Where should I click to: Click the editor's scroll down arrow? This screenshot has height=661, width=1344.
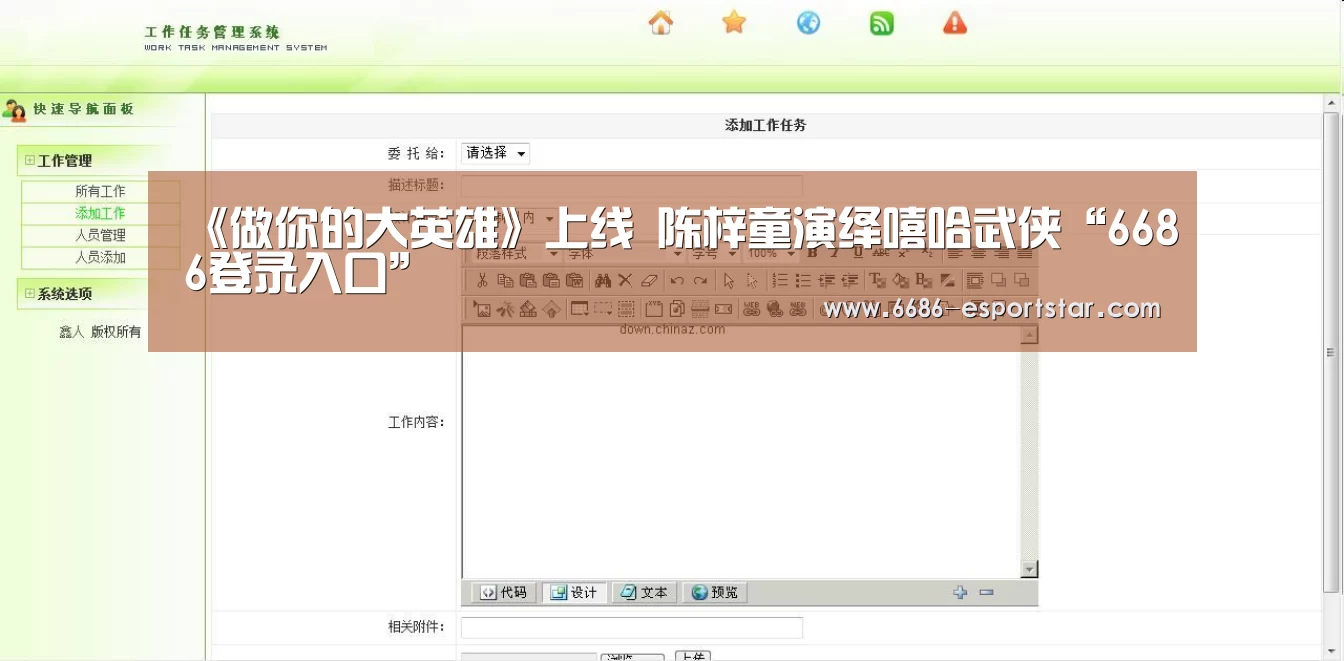coord(1029,569)
